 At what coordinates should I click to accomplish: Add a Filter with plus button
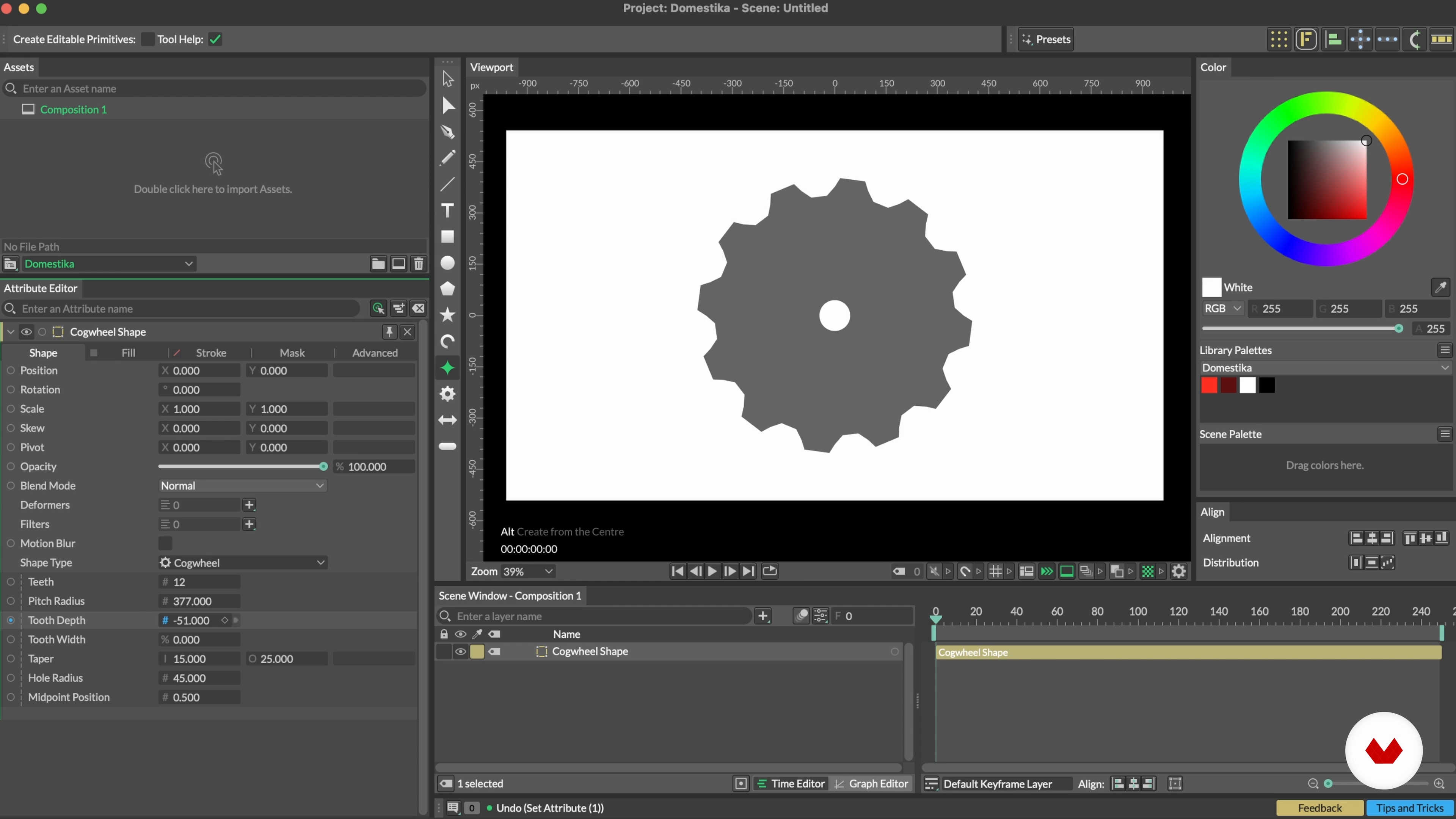tap(249, 524)
